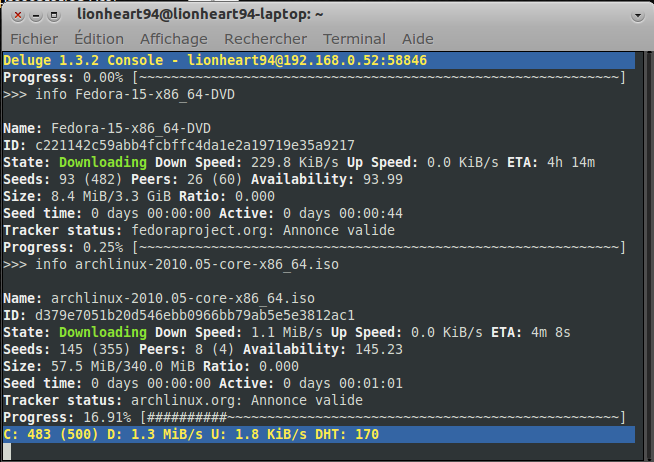This screenshot has width=654, height=462.
Task: Click the Availability value 93.99
Action: coord(383,179)
